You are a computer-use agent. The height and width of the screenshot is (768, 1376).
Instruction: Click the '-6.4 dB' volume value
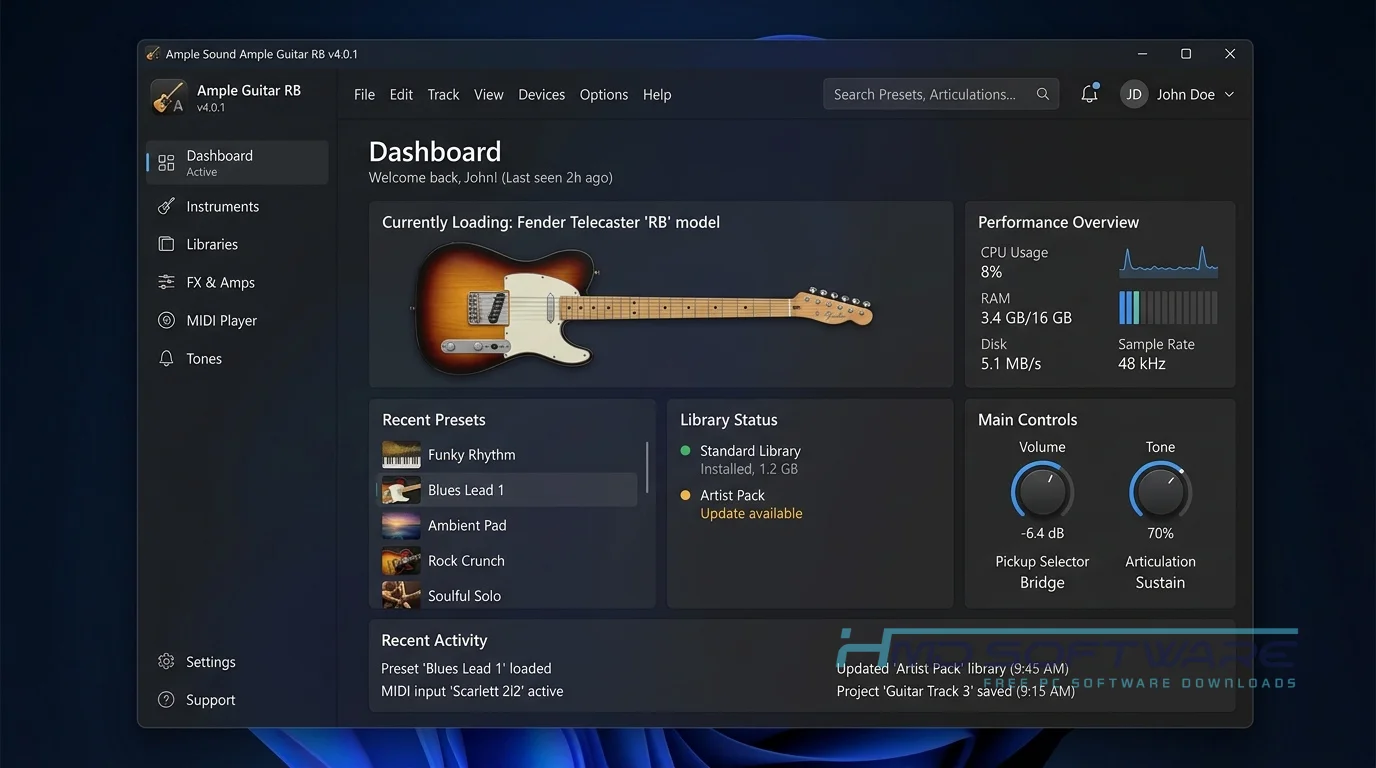[x=1042, y=533]
